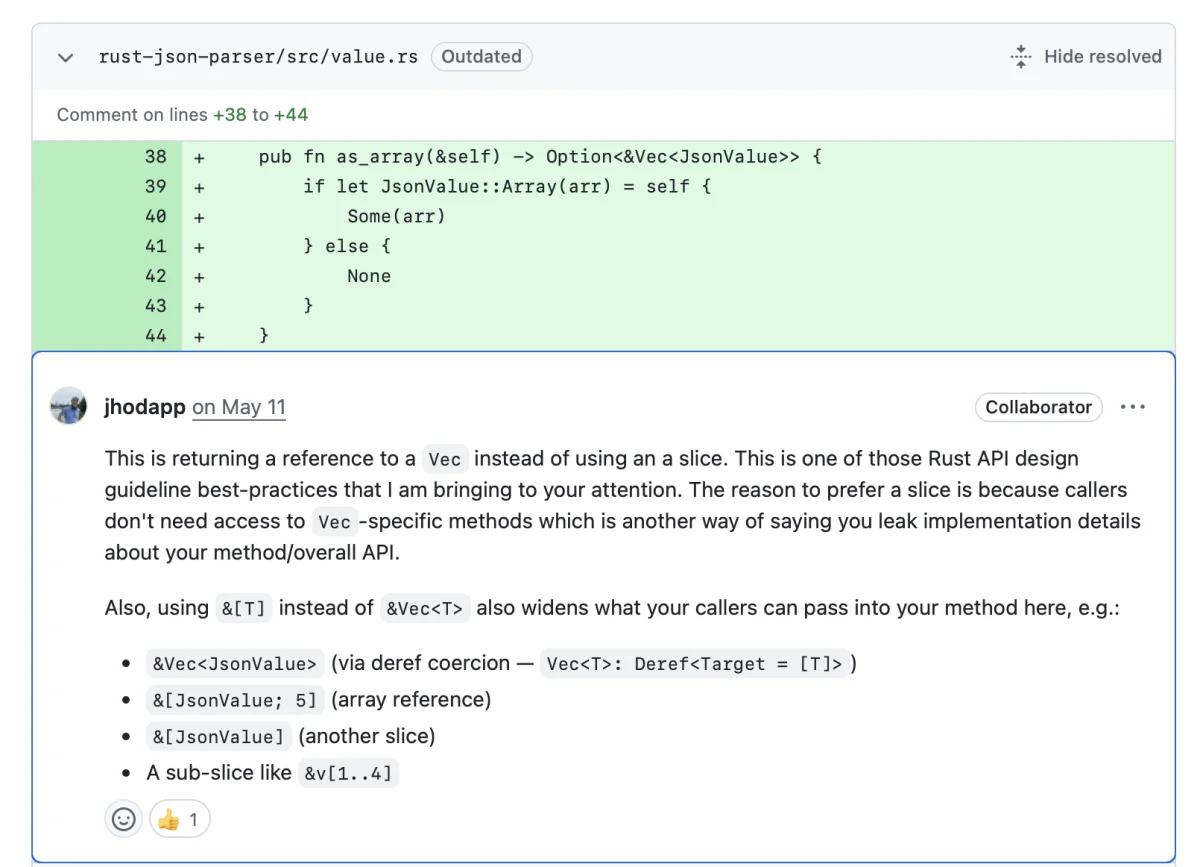The width and height of the screenshot is (1200, 867).
Task: Click line number 41 in diff
Action: pos(156,247)
